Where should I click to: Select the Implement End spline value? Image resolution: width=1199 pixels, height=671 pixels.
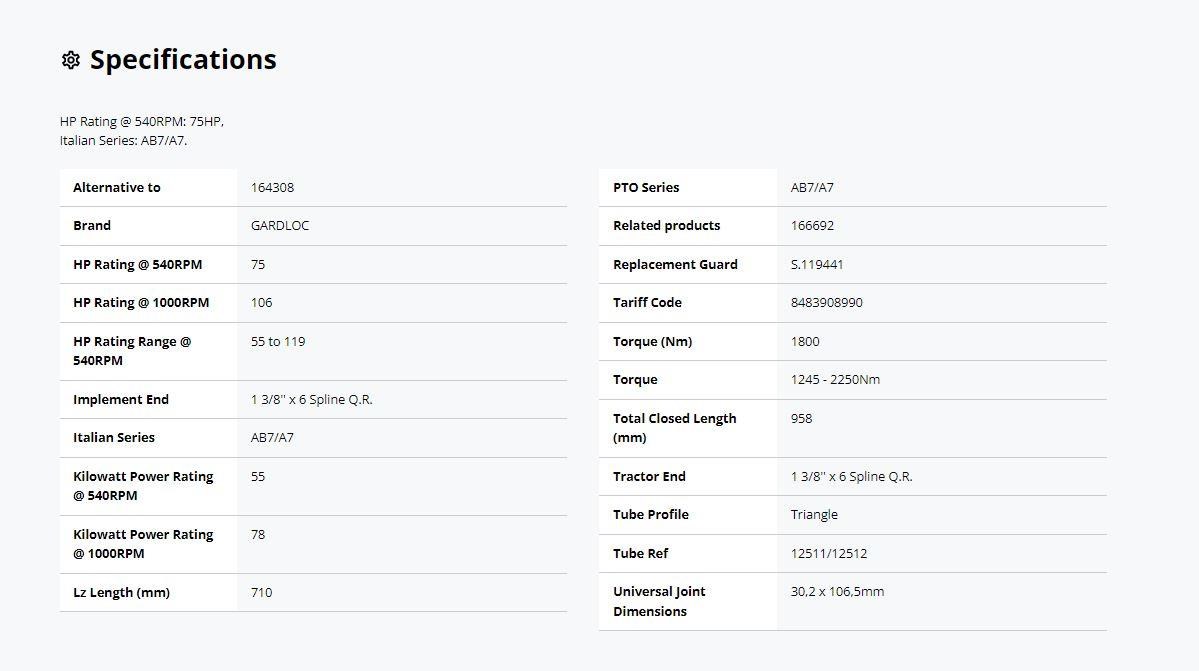click(312, 399)
